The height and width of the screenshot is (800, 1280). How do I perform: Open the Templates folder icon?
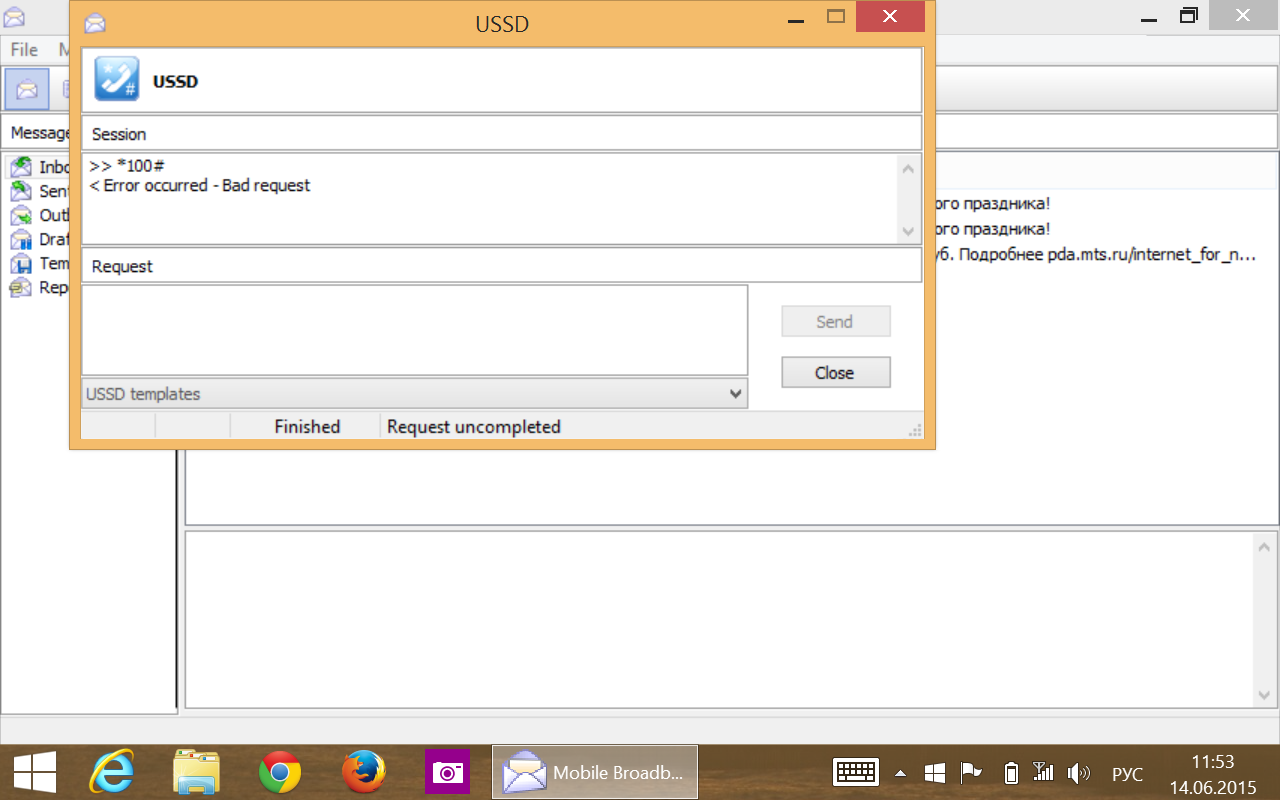pos(21,264)
